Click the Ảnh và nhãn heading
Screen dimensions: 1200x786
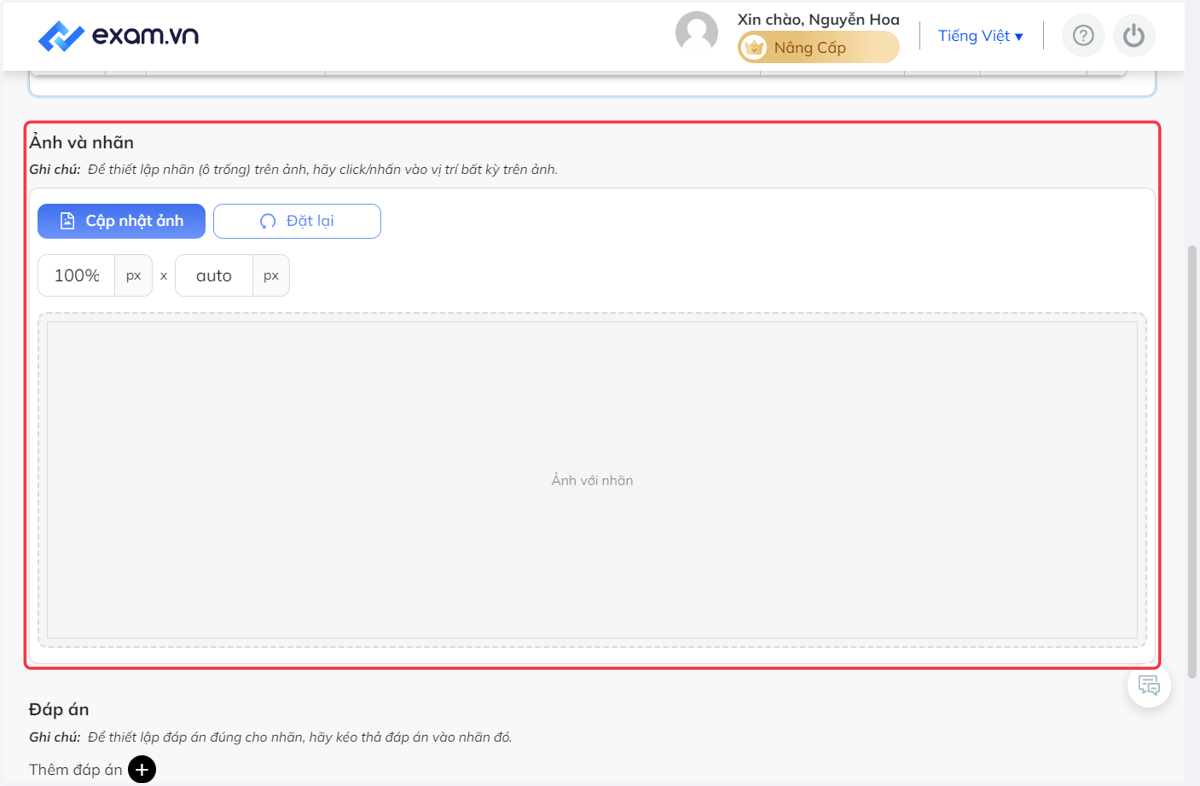tap(81, 142)
